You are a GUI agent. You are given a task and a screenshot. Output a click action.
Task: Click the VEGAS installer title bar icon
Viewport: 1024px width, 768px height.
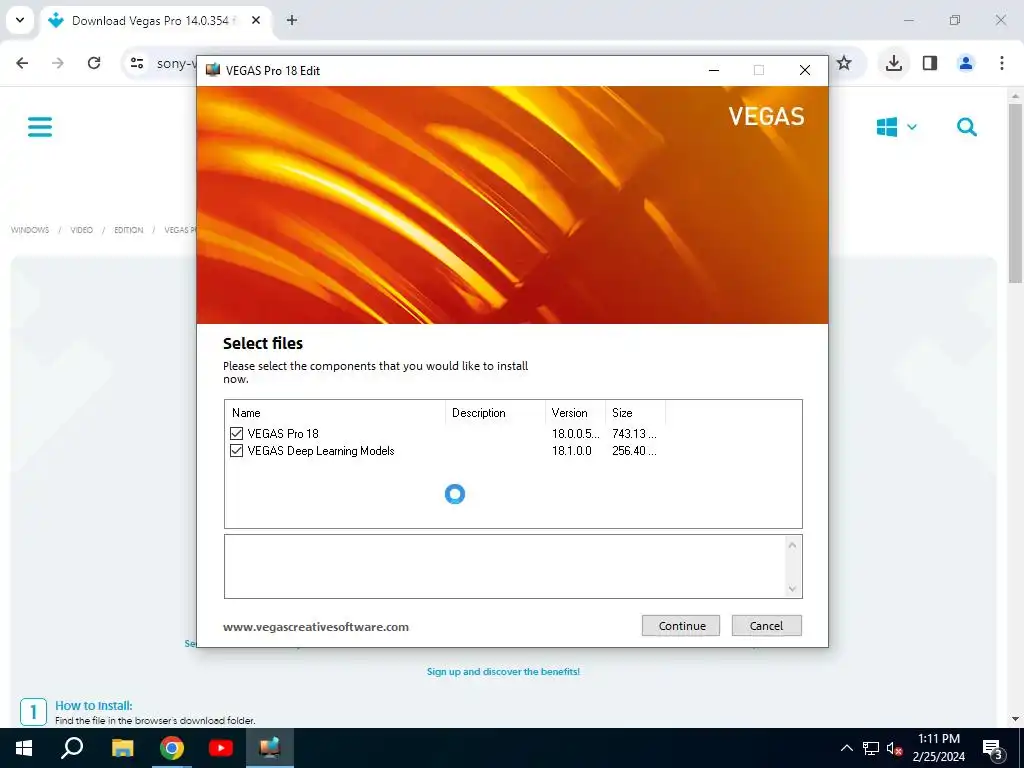(213, 70)
